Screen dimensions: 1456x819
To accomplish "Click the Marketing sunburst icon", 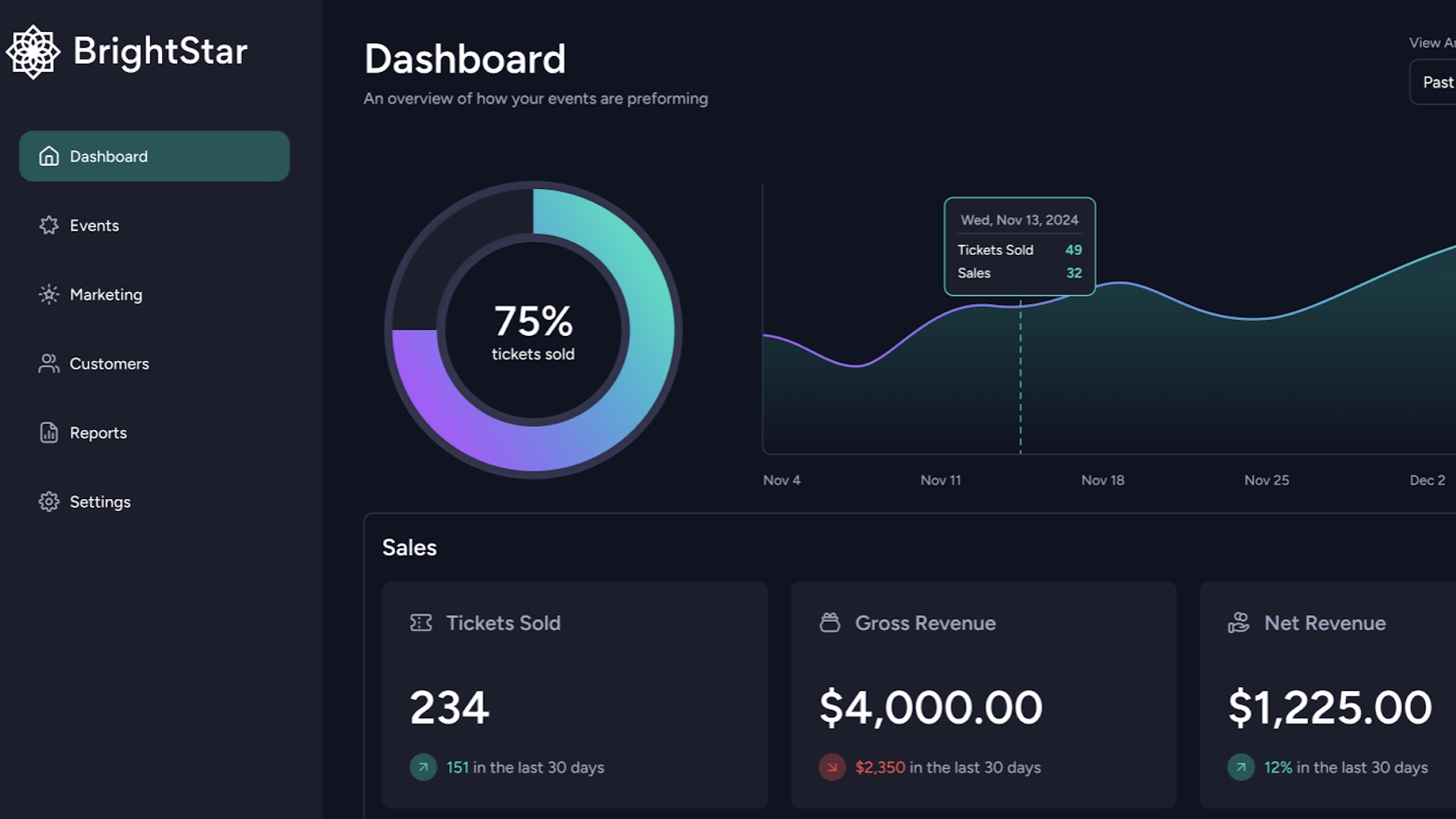I will pos(49,294).
